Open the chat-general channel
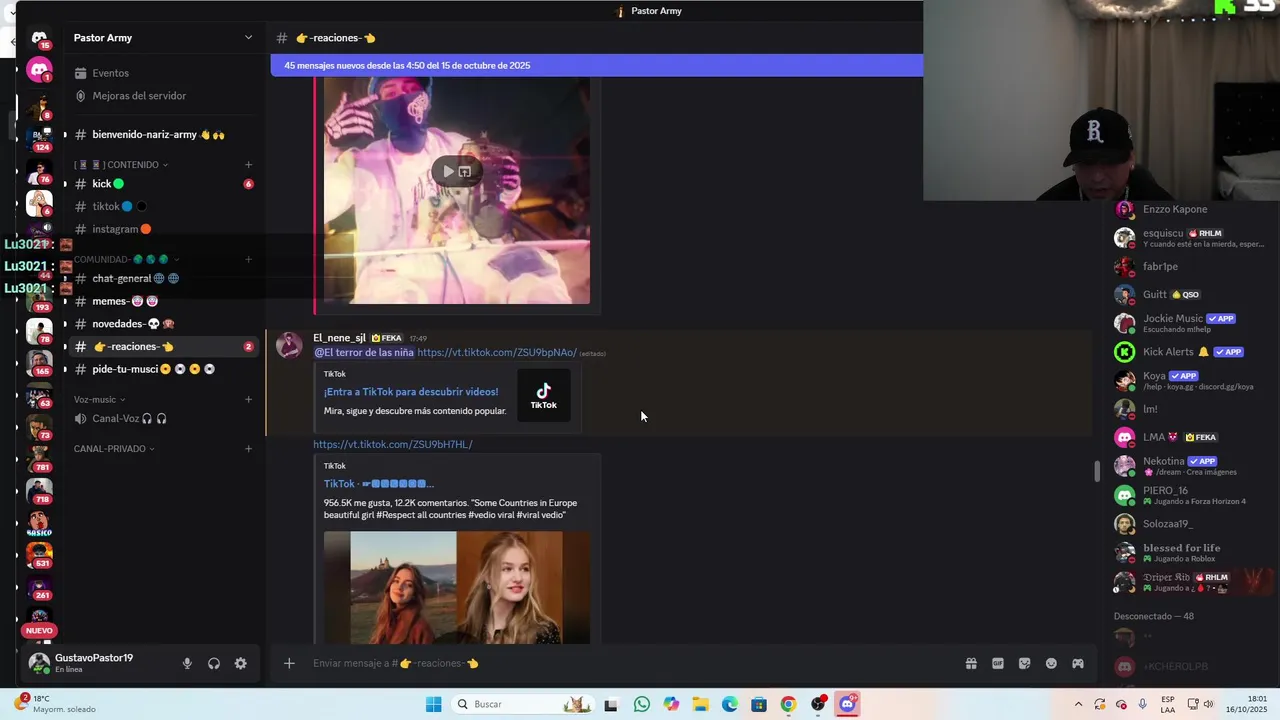This screenshot has height=720, width=1280. click(x=164, y=278)
